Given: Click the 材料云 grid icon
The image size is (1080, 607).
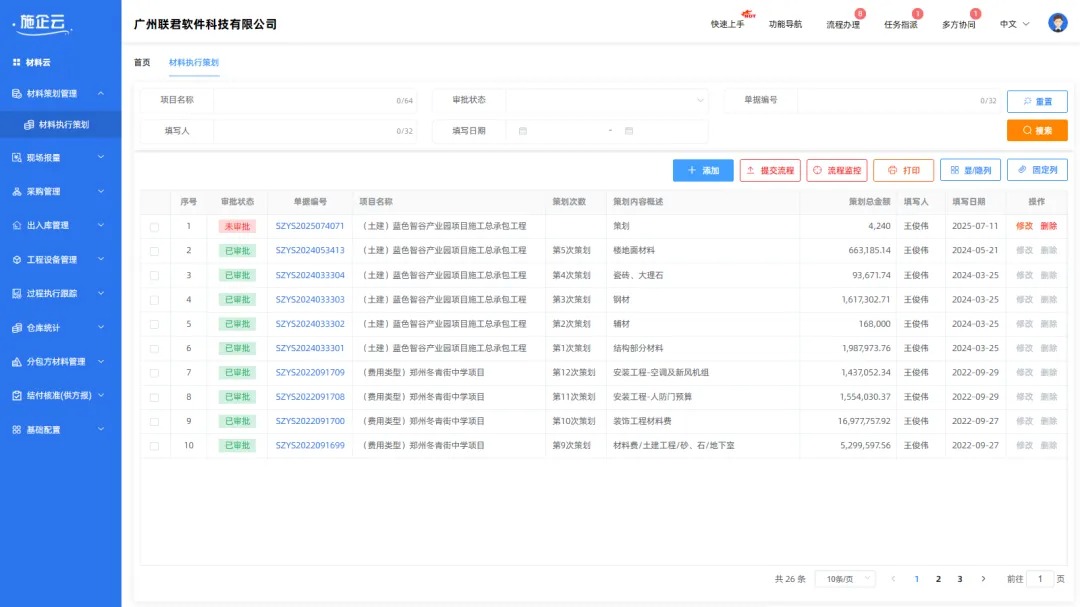Looking at the screenshot, I should click(17, 62).
